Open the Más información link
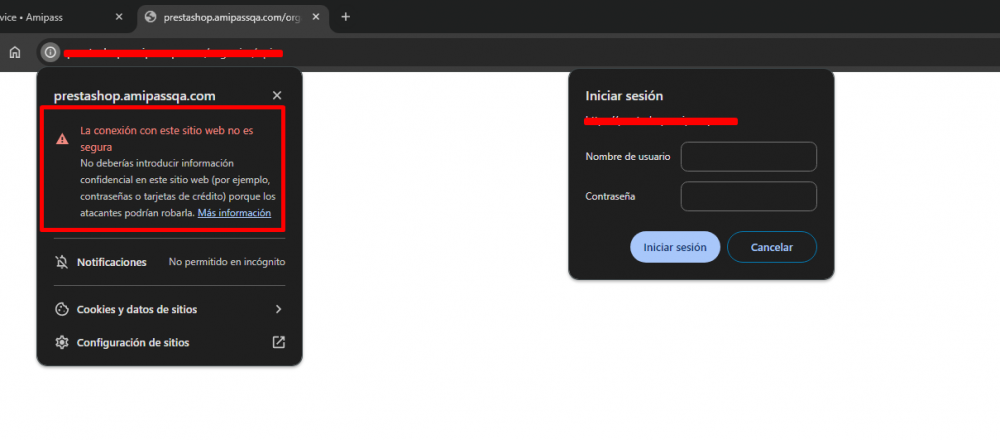This screenshot has height=440, width=1000. point(234,213)
